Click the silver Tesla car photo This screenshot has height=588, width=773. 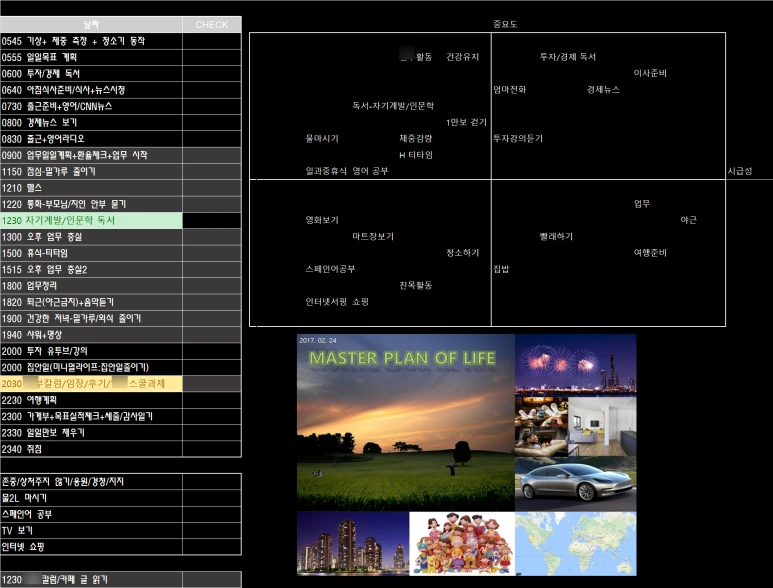coord(576,484)
